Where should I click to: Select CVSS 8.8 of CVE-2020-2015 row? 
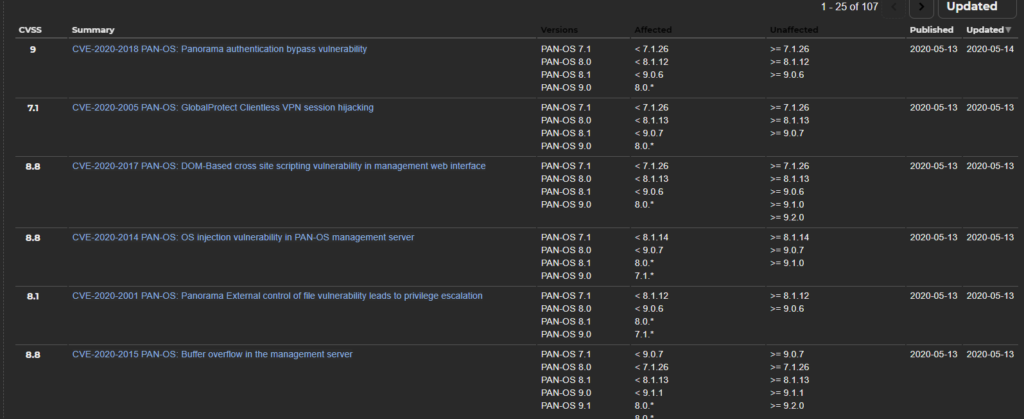[x=33, y=355]
